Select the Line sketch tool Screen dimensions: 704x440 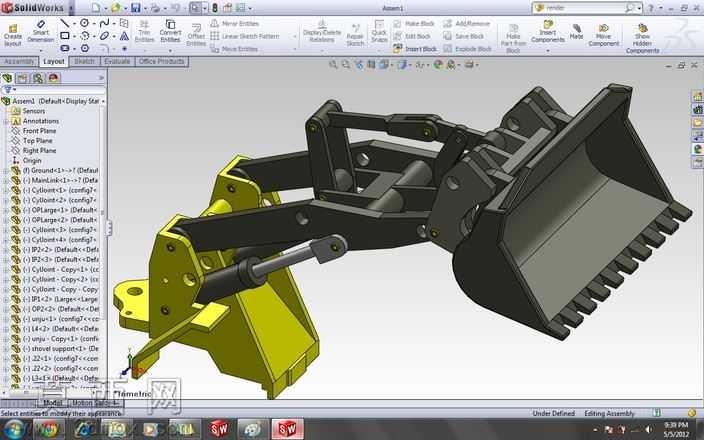[x=65, y=23]
